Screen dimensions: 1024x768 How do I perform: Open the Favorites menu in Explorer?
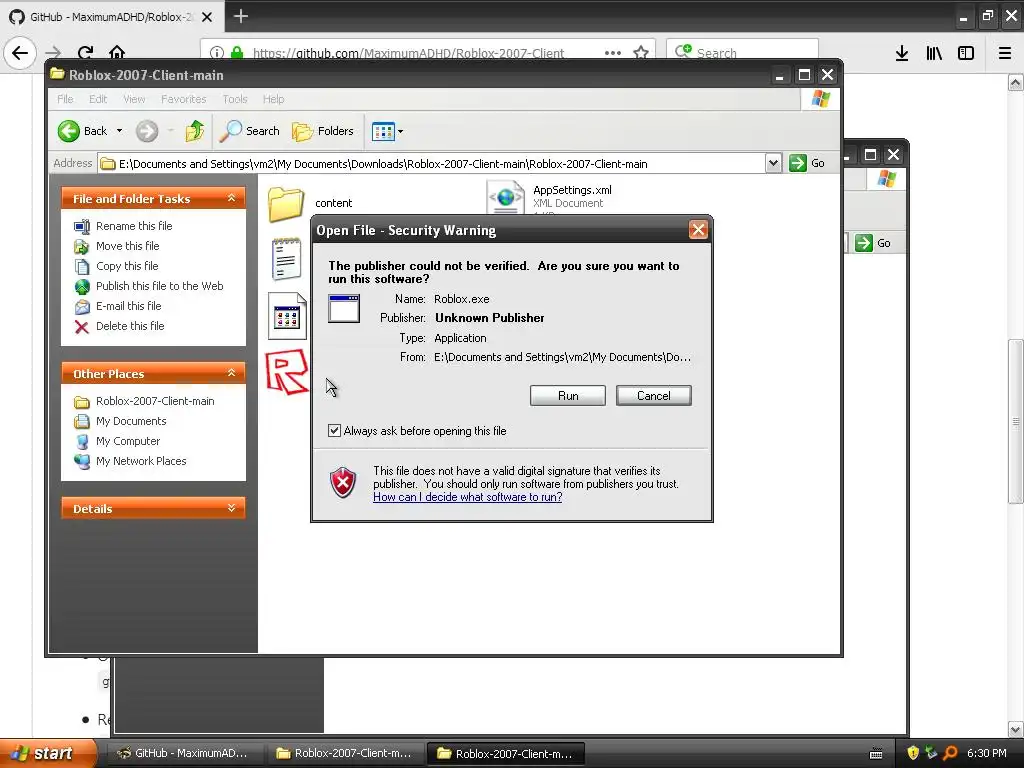point(184,99)
